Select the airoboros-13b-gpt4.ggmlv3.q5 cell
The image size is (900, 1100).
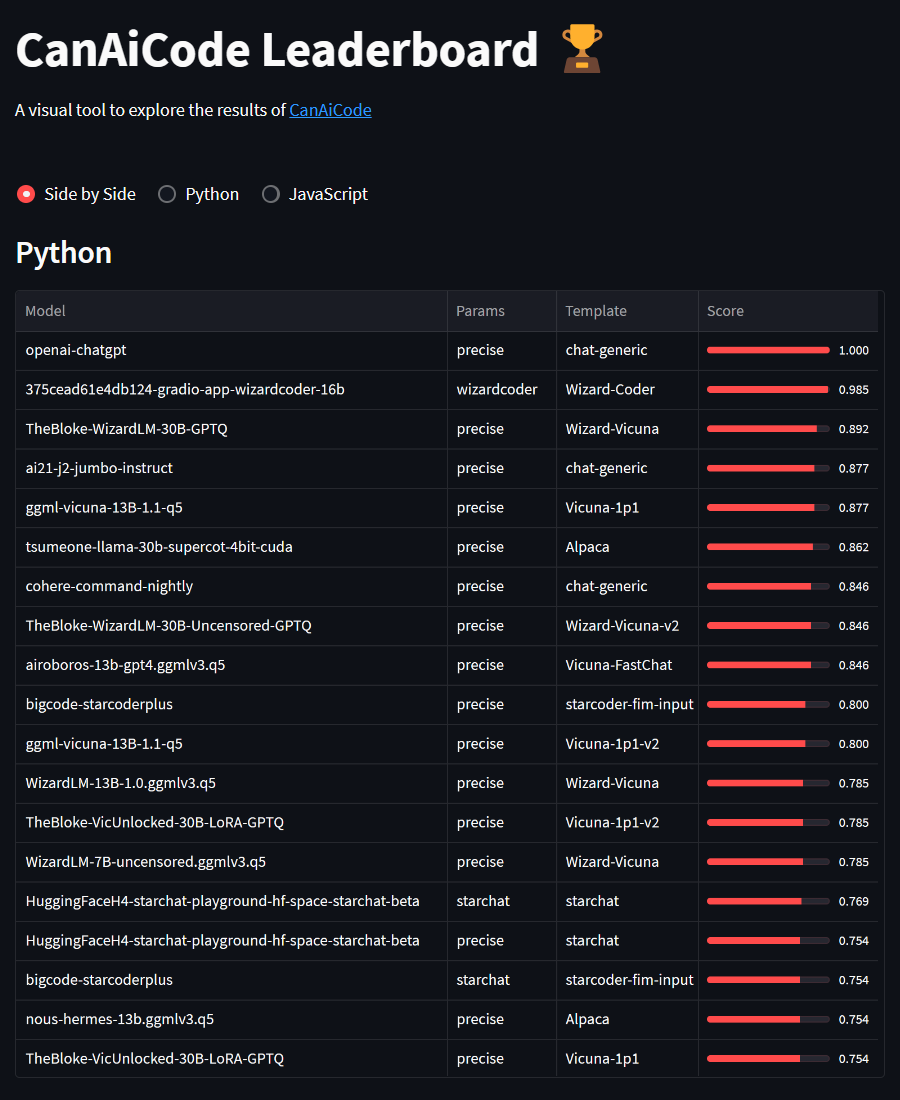(x=231, y=664)
